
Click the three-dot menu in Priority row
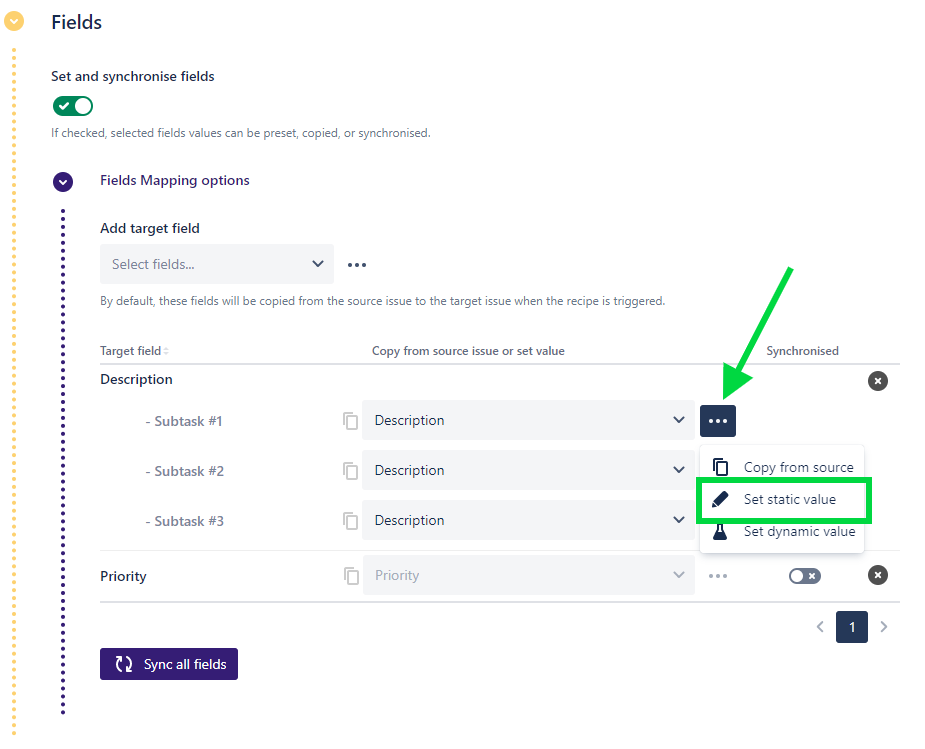pyautogui.click(x=718, y=576)
